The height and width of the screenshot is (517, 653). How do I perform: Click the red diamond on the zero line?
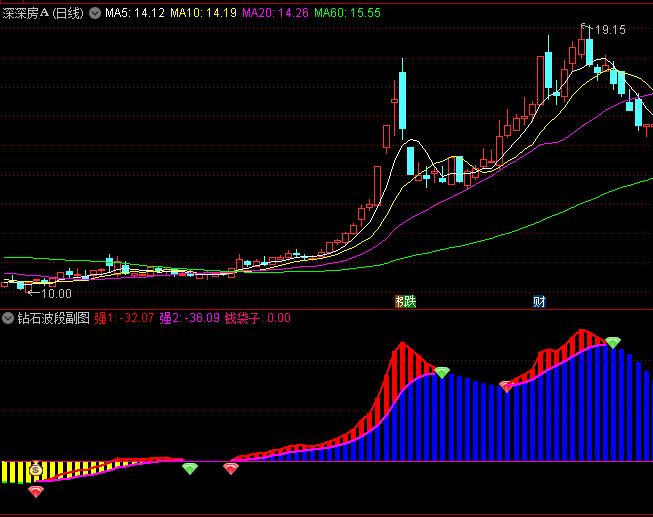coord(231,469)
